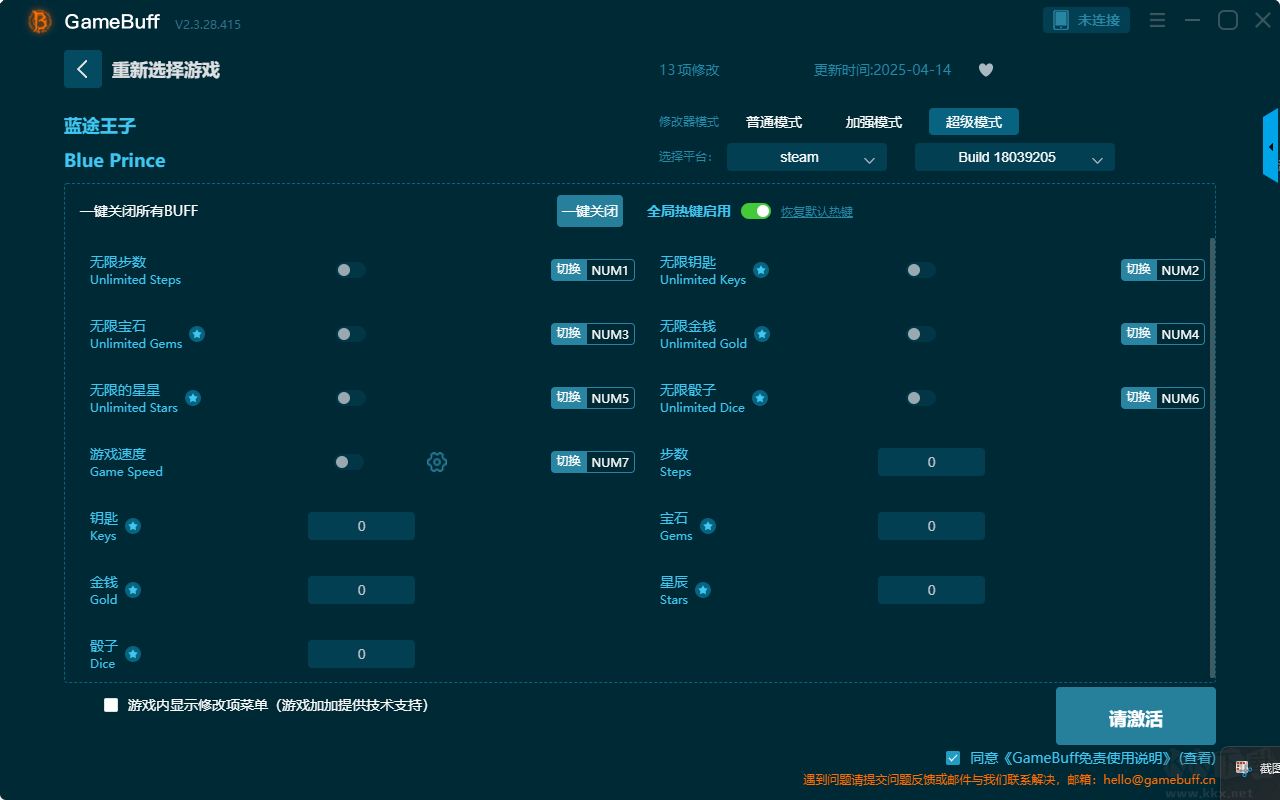Click star badge beside Gold value row

click(133, 590)
